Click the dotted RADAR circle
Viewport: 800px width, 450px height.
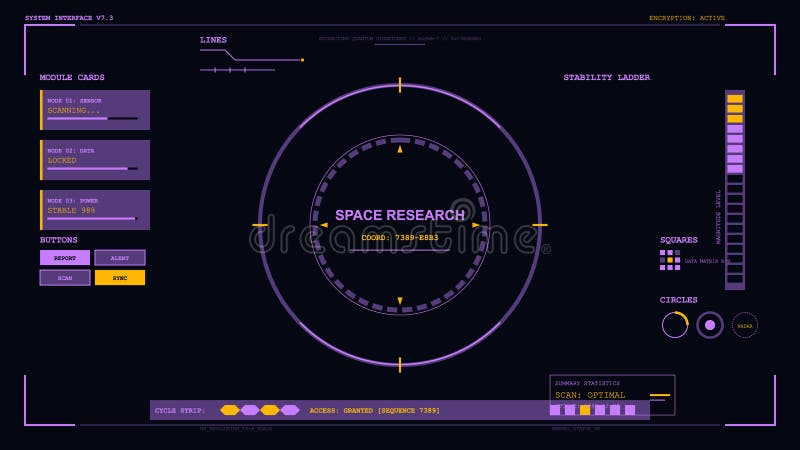click(x=745, y=325)
